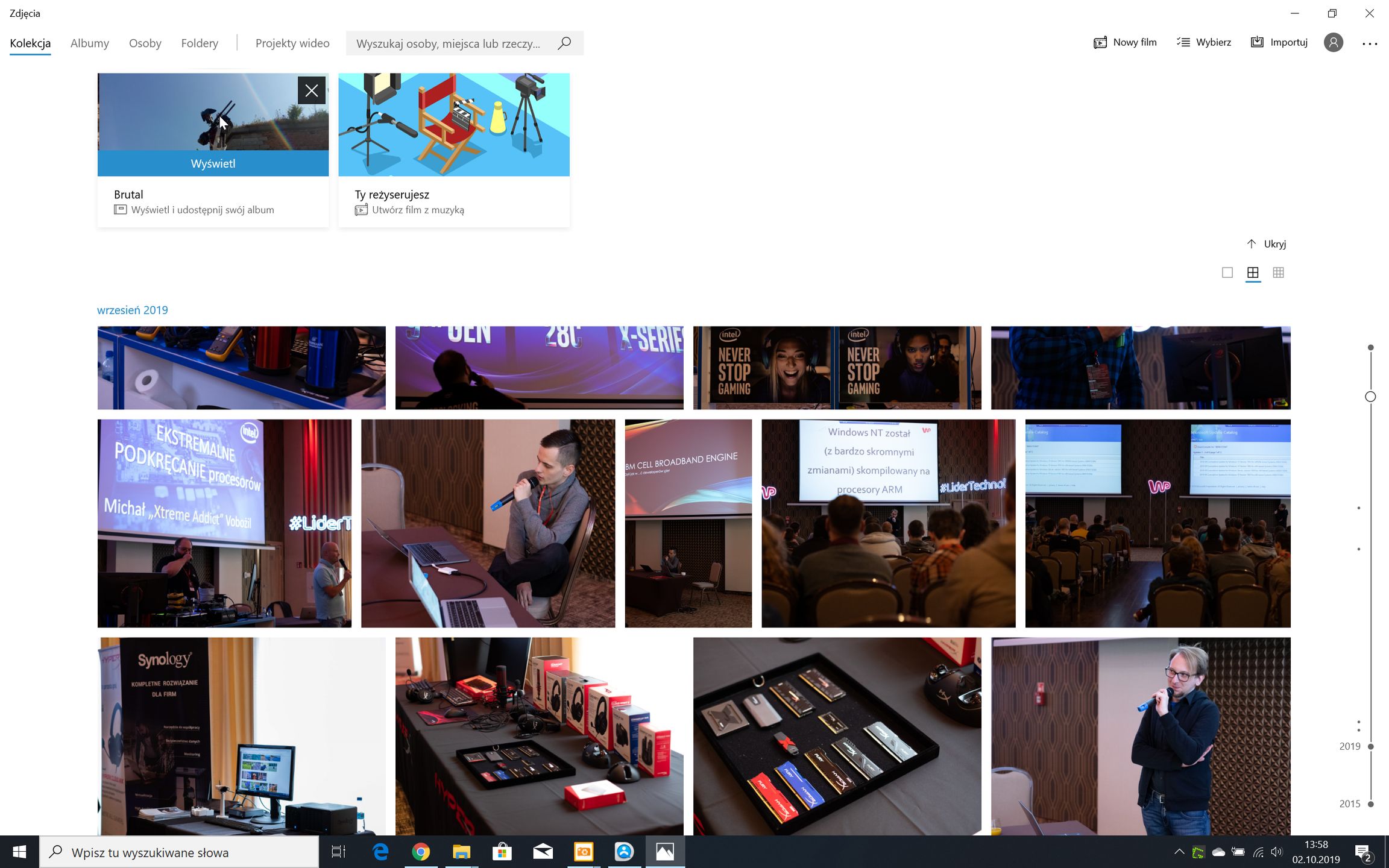Click the Nowy film icon

[x=1100, y=43]
